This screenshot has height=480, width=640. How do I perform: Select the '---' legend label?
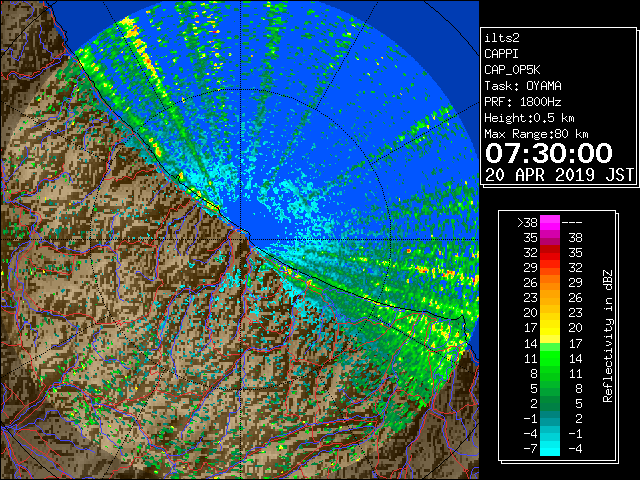coord(572,223)
